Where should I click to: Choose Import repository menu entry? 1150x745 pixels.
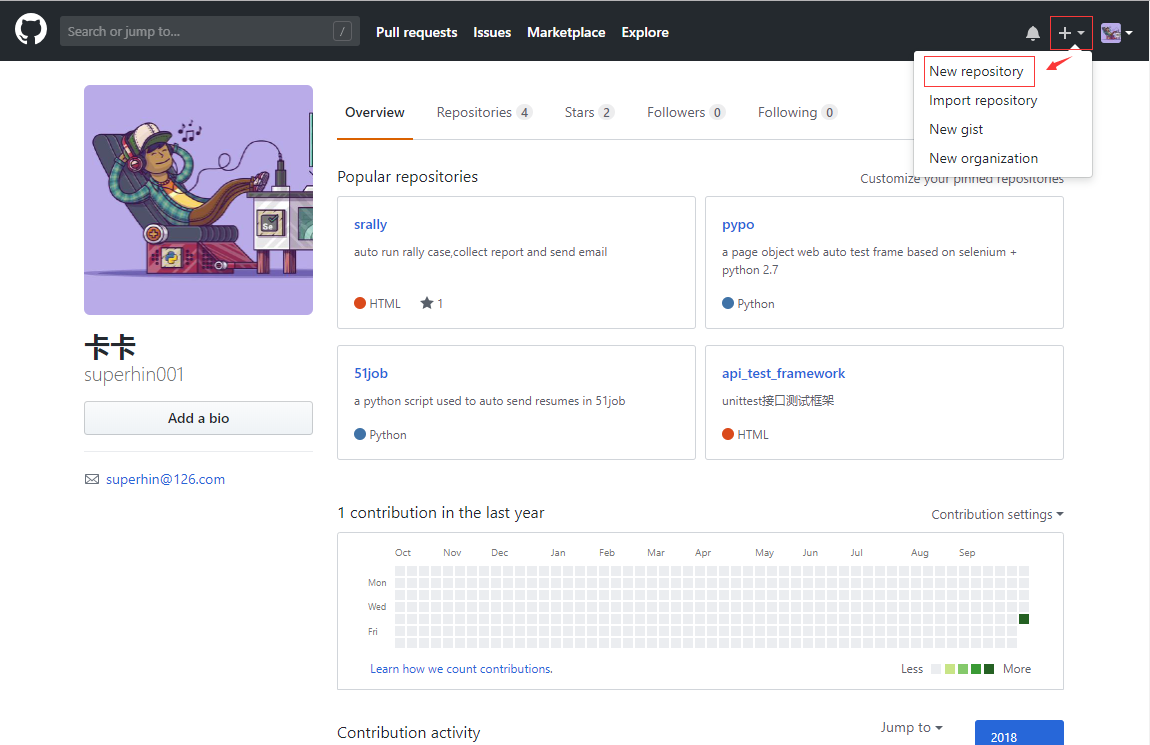point(983,100)
